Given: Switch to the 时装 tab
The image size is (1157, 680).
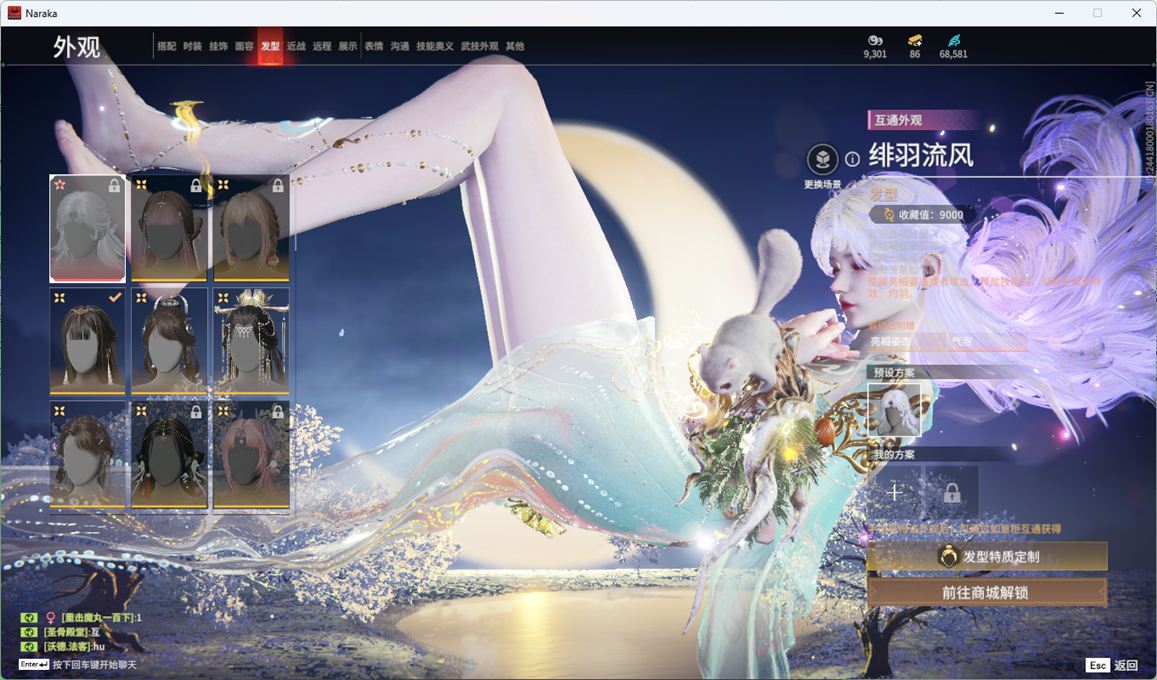Looking at the screenshot, I should click(x=193, y=46).
